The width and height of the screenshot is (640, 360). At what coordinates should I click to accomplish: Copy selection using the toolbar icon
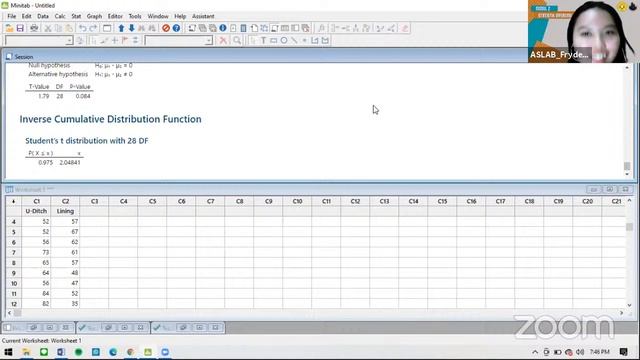pyautogui.click(x=58, y=28)
